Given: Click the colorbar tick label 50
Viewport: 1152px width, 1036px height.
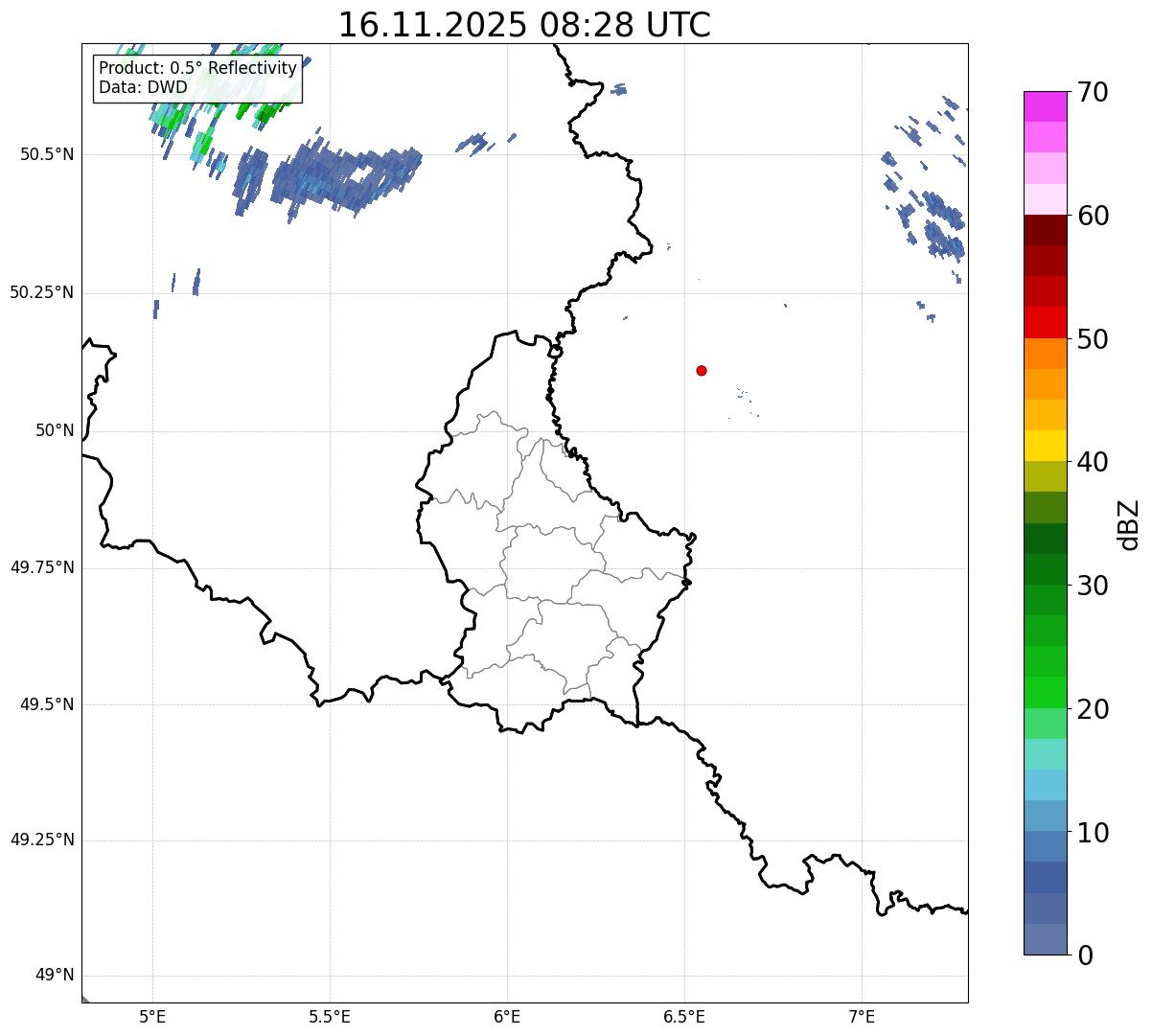Looking at the screenshot, I should pos(1093,339).
